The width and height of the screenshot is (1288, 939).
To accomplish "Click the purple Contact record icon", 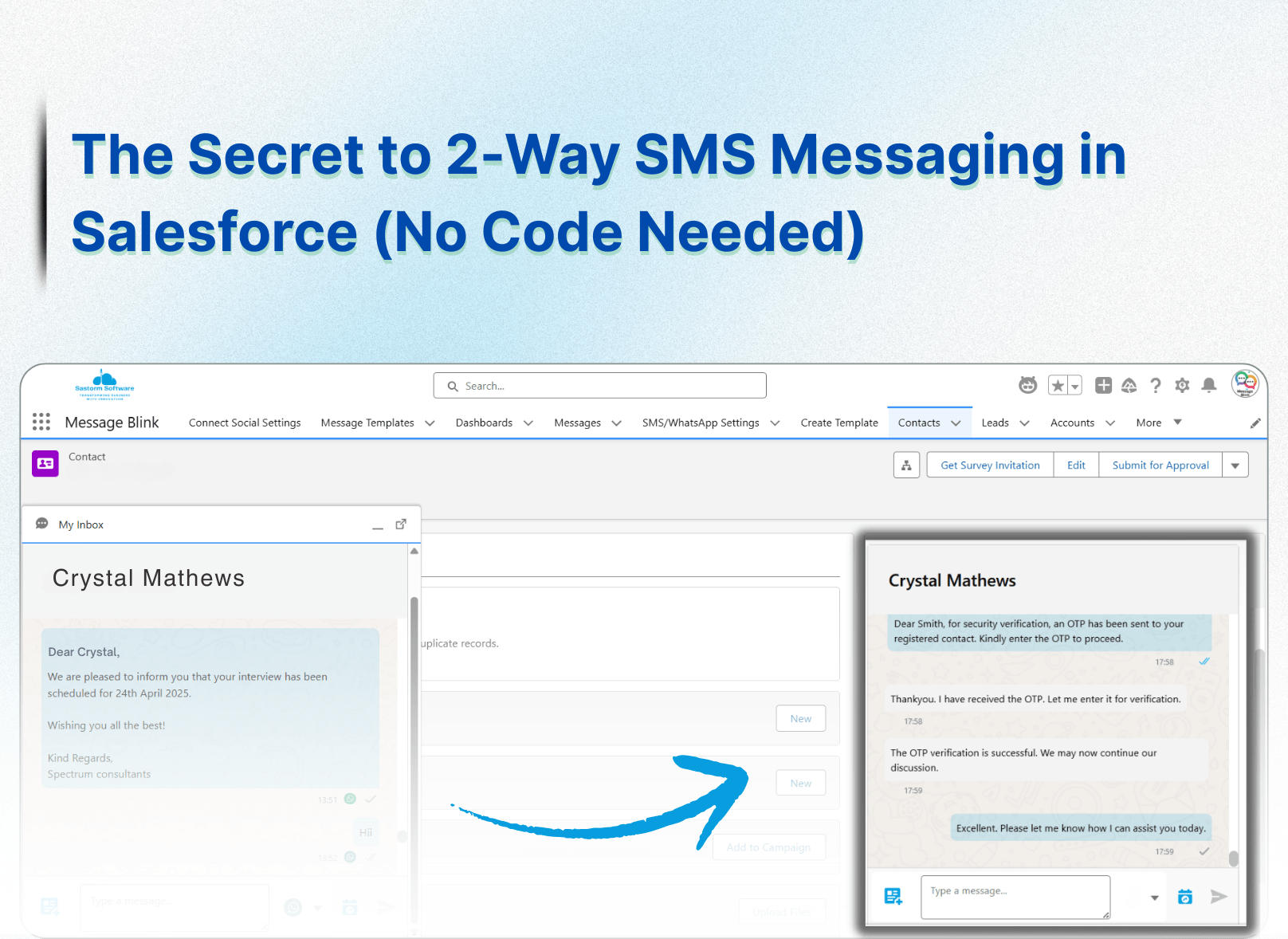I will coord(45,463).
